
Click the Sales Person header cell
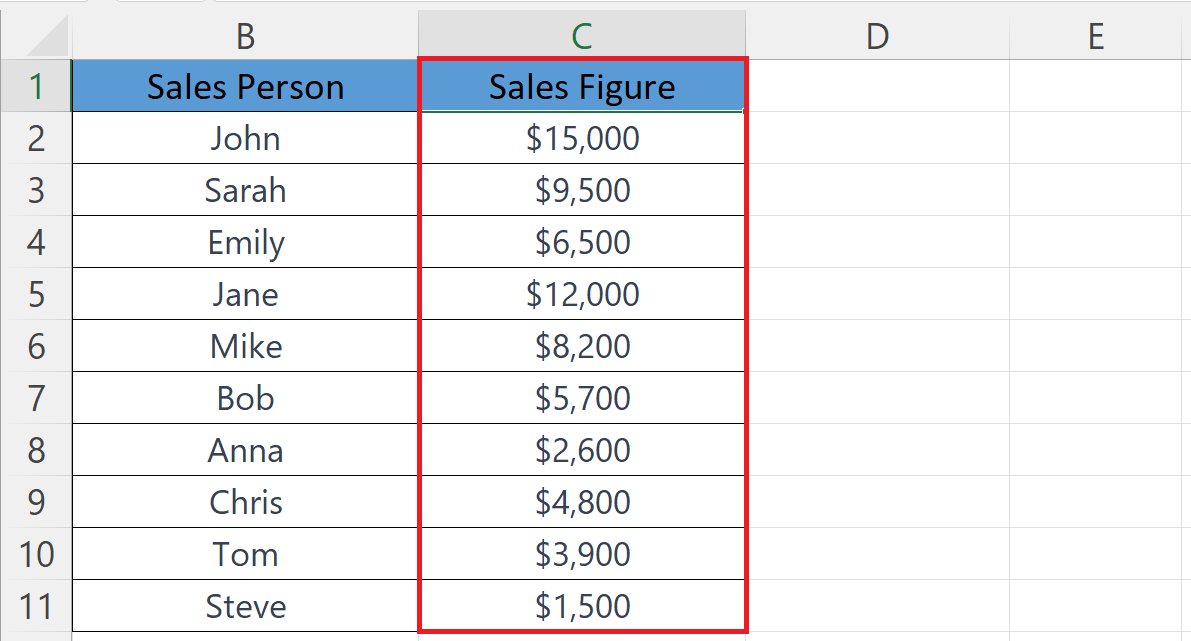tap(245, 87)
